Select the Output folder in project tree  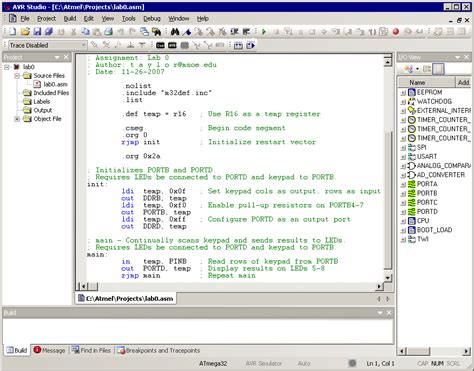43,110
